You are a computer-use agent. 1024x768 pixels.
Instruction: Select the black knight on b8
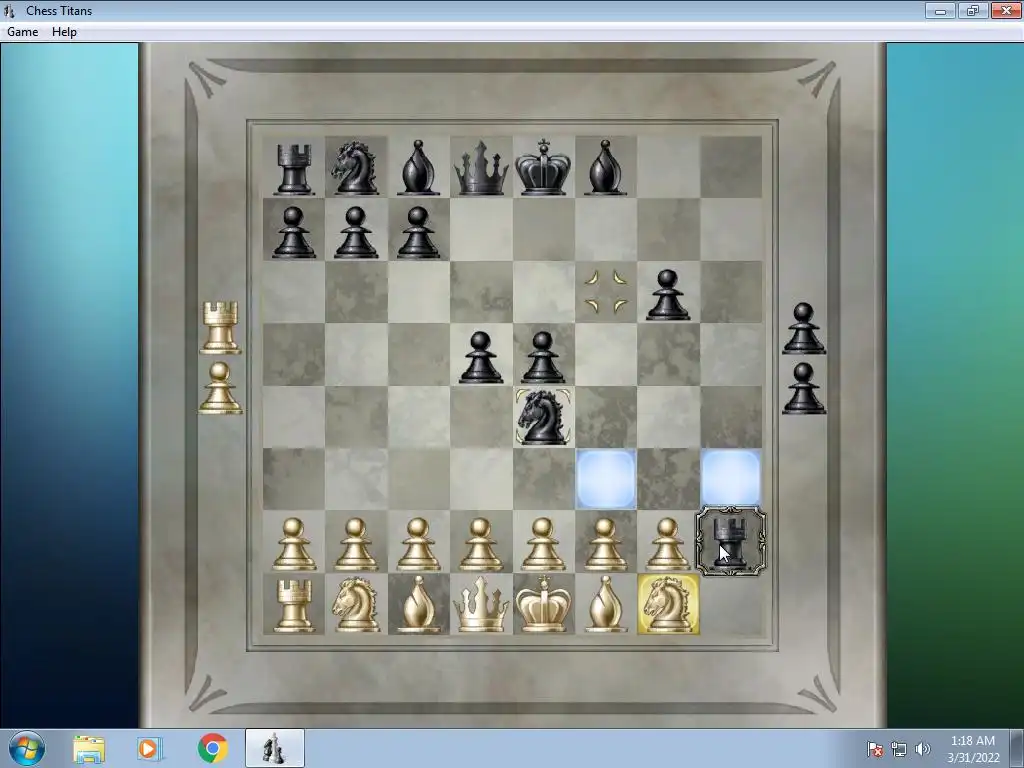click(x=355, y=168)
